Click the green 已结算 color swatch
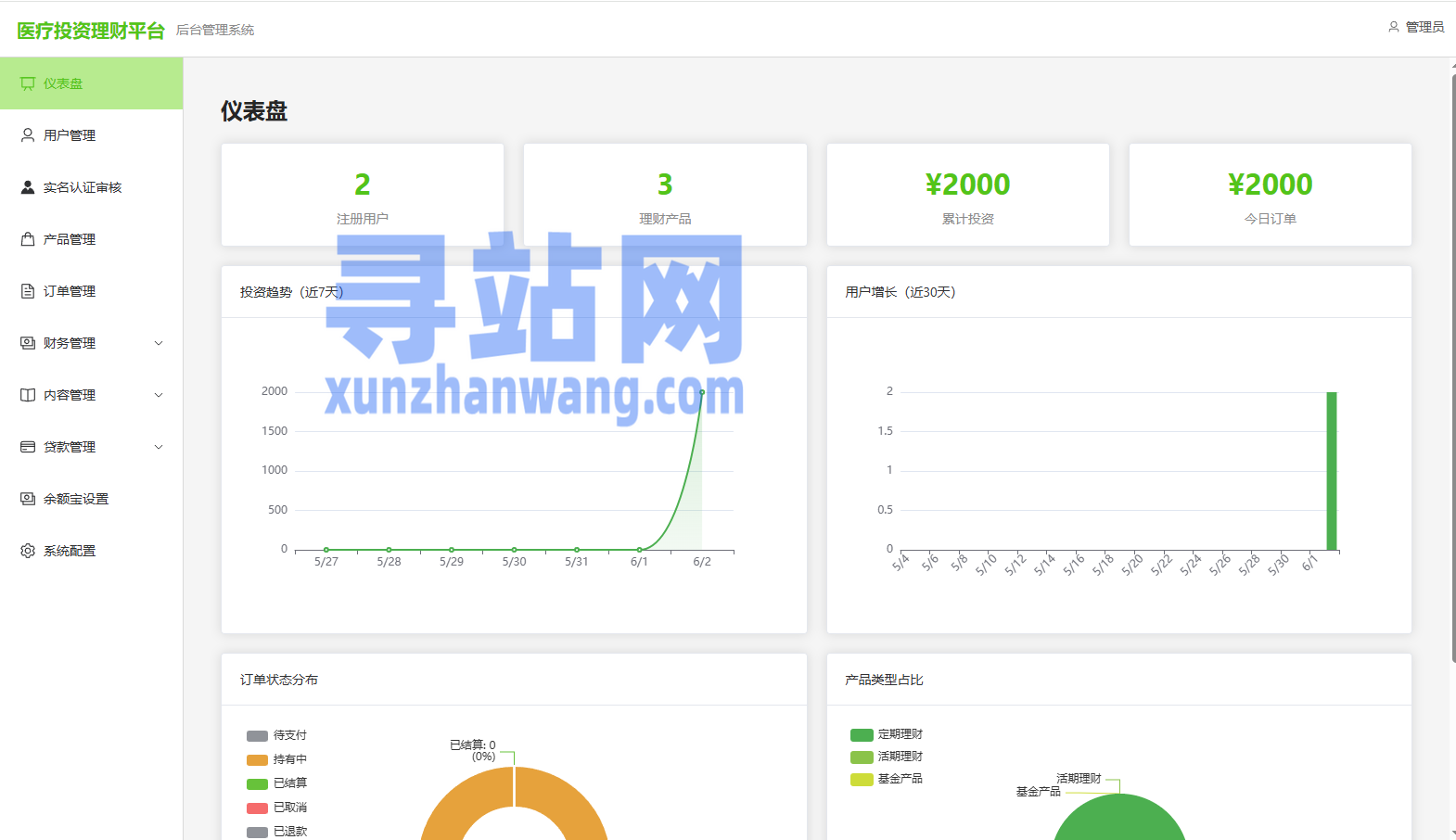 pyautogui.click(x=257, y=784)
